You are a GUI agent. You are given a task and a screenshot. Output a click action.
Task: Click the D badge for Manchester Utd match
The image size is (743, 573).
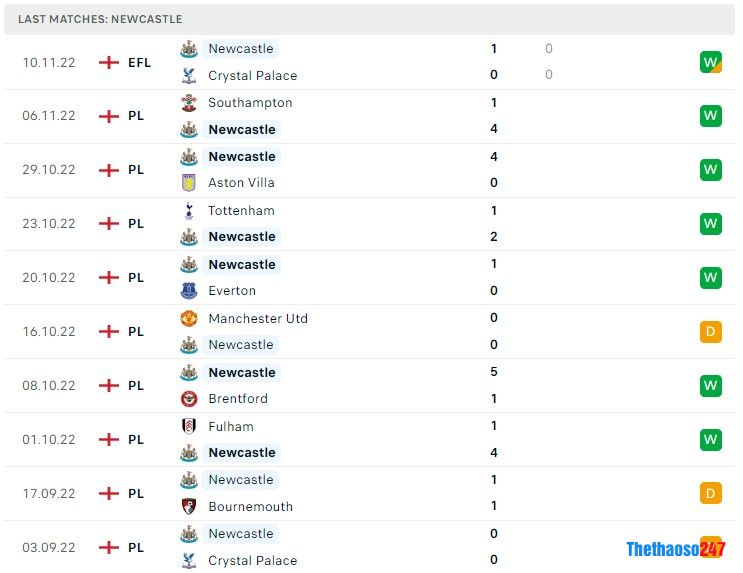pyautogui.click(x=710, y=332)
